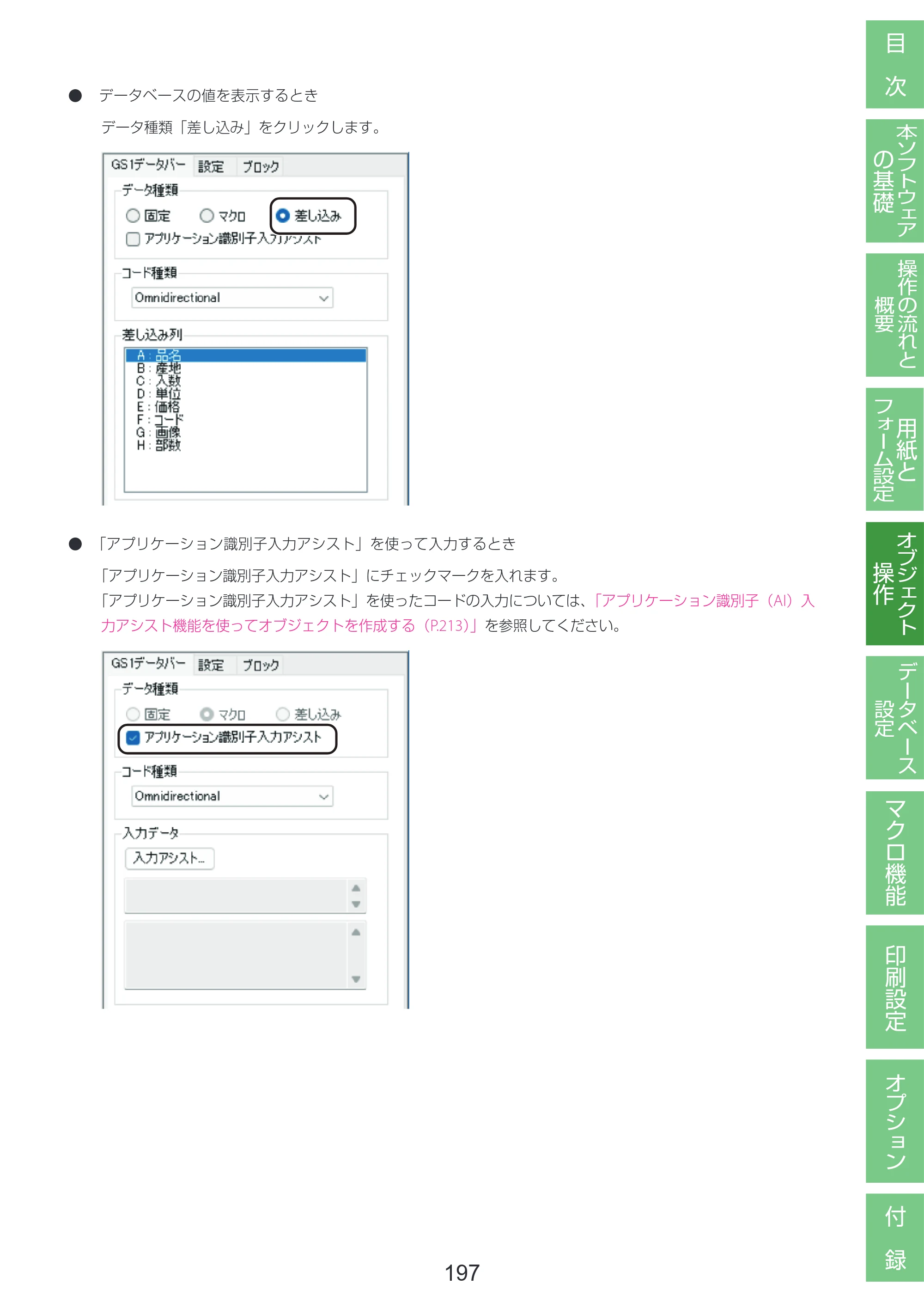Image resolution: width=924 pixels, height=1308 pixels.
Task: Go to 目次 side tab
Action: 895,64
